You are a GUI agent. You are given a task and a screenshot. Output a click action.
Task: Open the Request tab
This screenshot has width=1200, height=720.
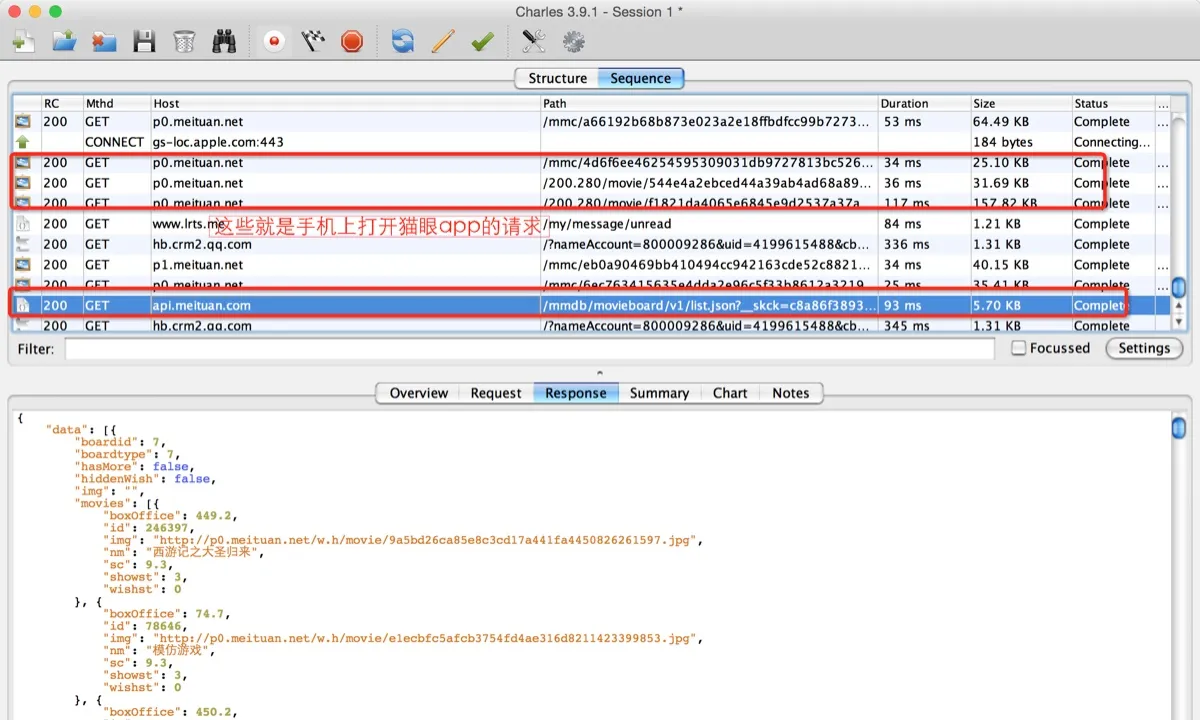[x=496, y=393]
